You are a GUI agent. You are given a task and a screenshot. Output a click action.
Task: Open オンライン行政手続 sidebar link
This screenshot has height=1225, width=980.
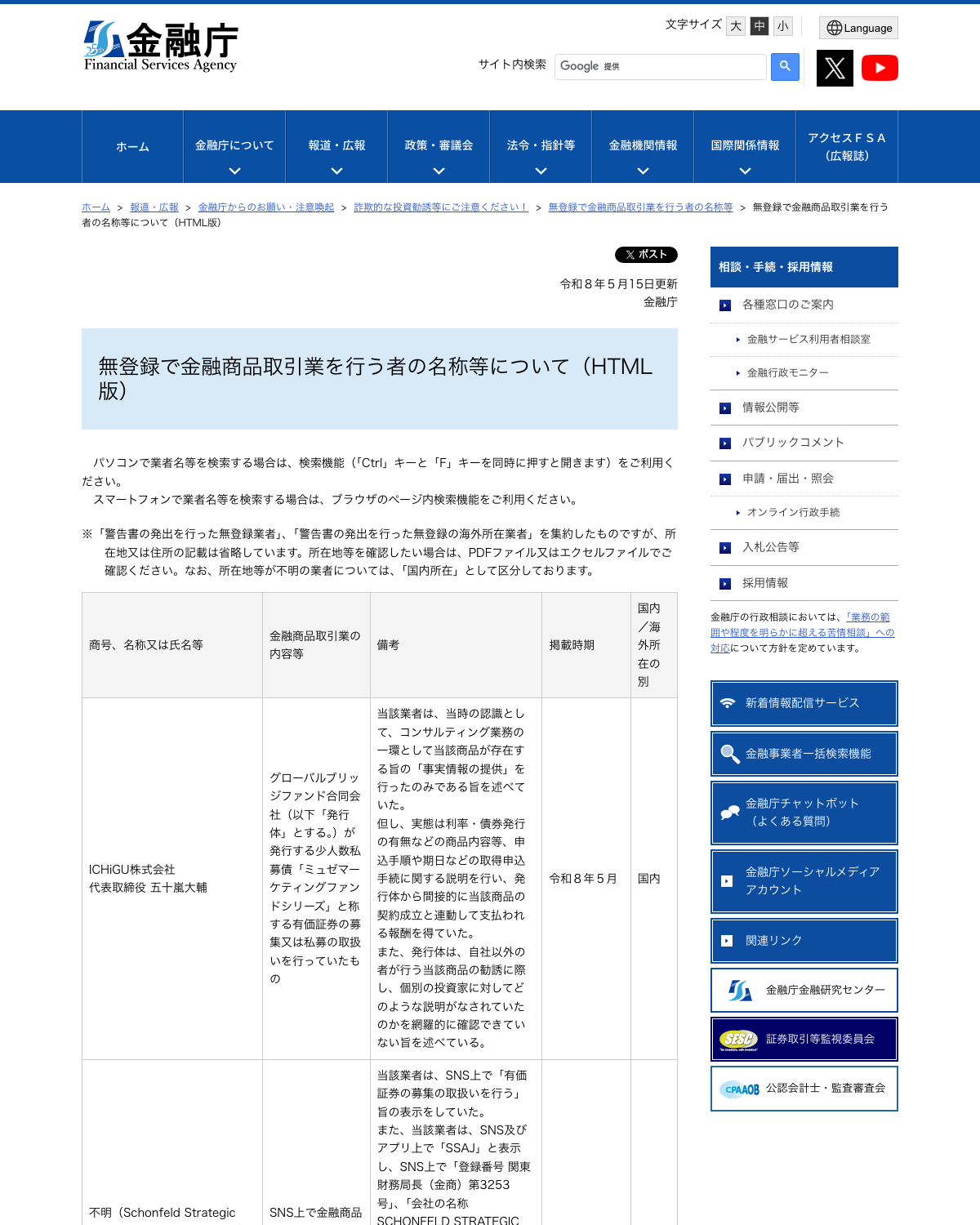pos(793,513)
